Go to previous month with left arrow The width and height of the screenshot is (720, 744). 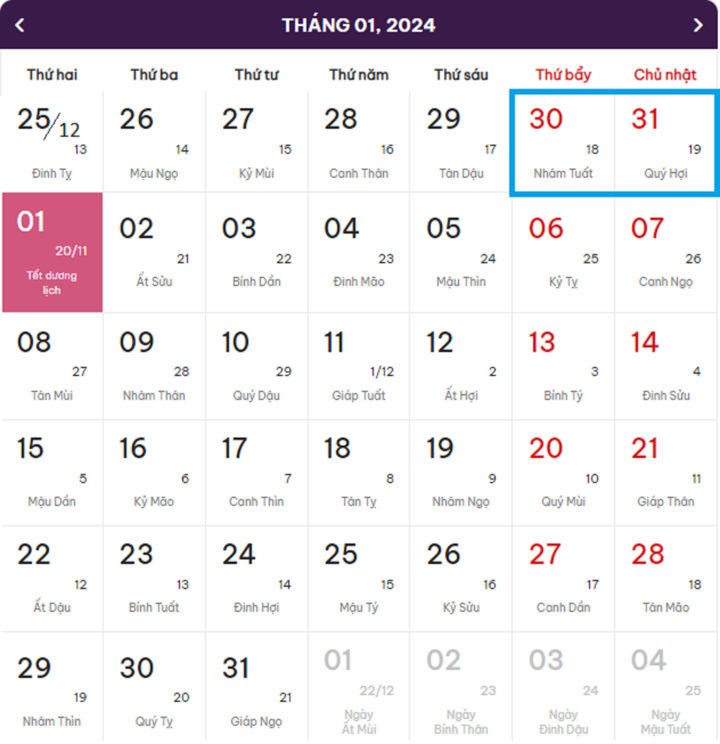click(x=19, y=25)
